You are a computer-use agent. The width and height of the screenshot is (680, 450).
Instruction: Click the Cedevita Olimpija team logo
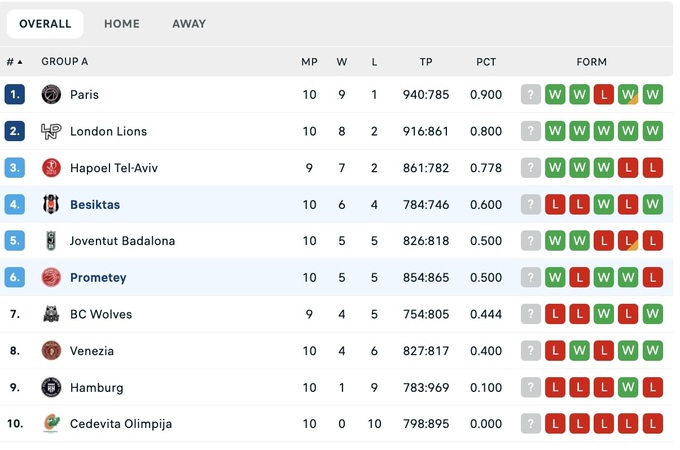point(51,424)
